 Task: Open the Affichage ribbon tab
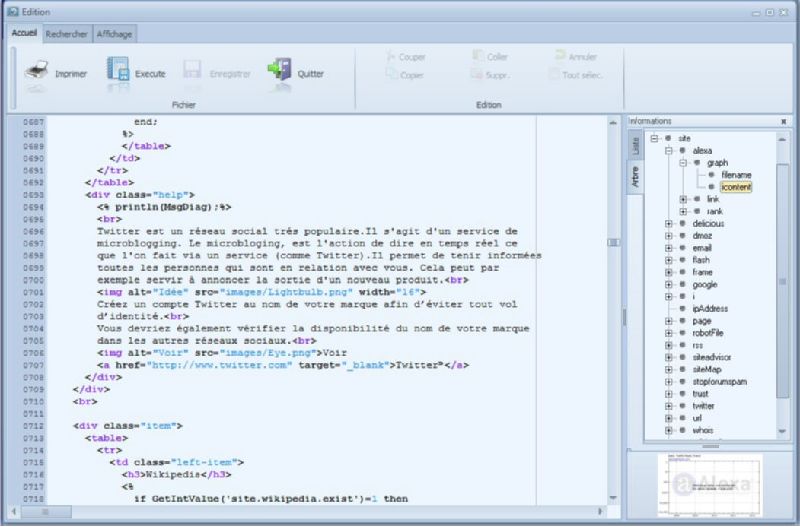114,34
